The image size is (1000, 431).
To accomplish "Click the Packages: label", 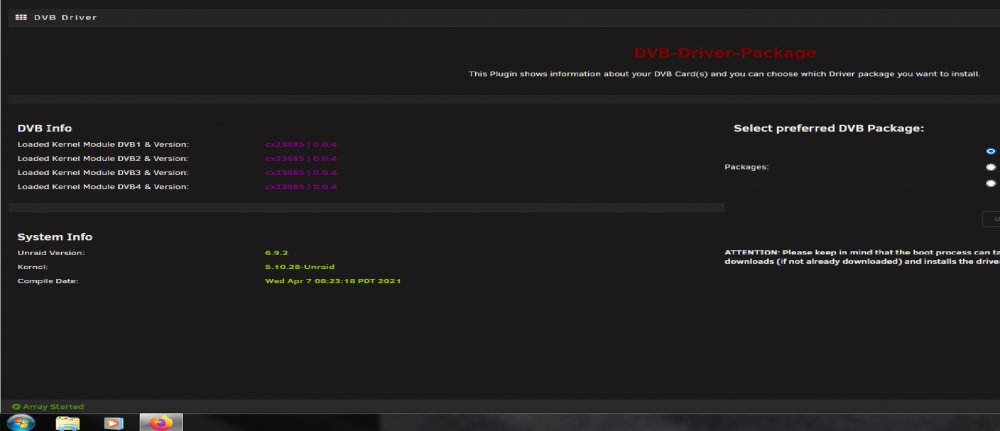I will pos(747,167).
